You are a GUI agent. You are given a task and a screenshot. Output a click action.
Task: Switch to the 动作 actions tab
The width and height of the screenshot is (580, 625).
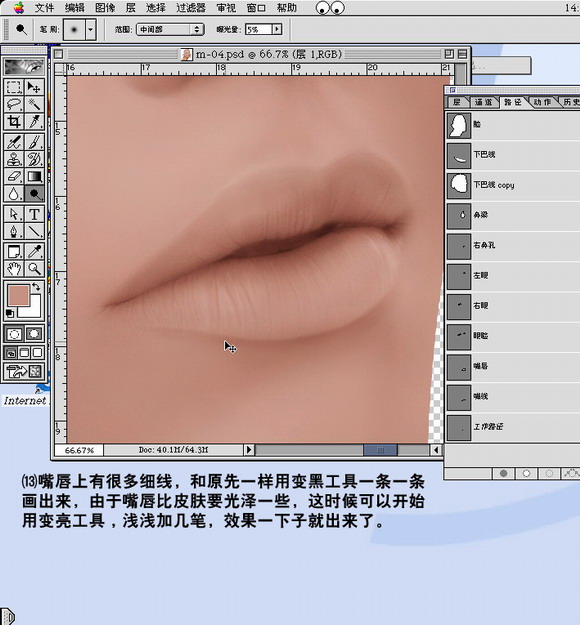pyautogui.click(x=542, y=102)
